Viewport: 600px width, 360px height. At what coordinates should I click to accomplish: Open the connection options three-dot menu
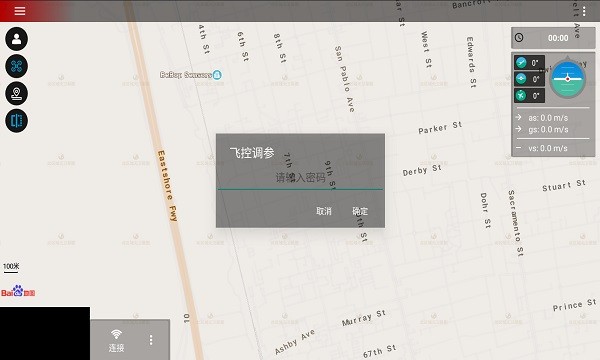click(151, 340)
